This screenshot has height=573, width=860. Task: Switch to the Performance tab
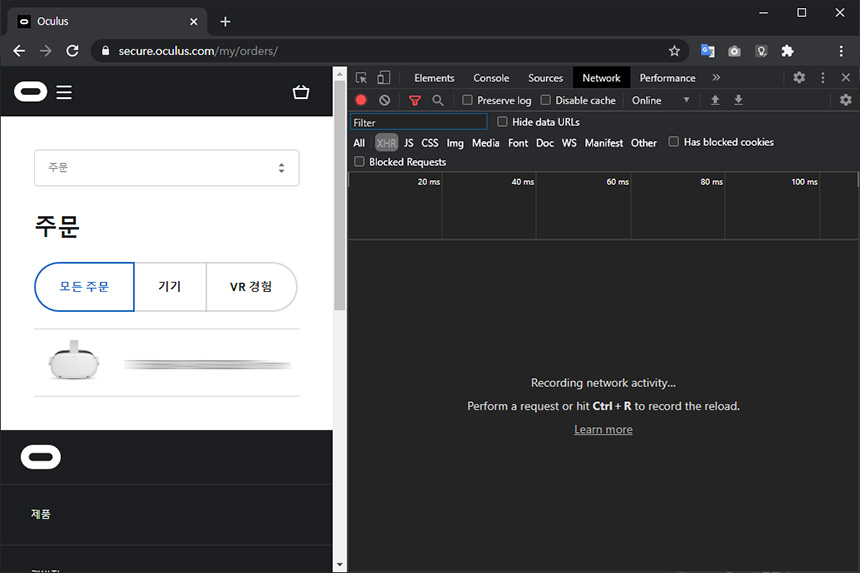(667, 78)
